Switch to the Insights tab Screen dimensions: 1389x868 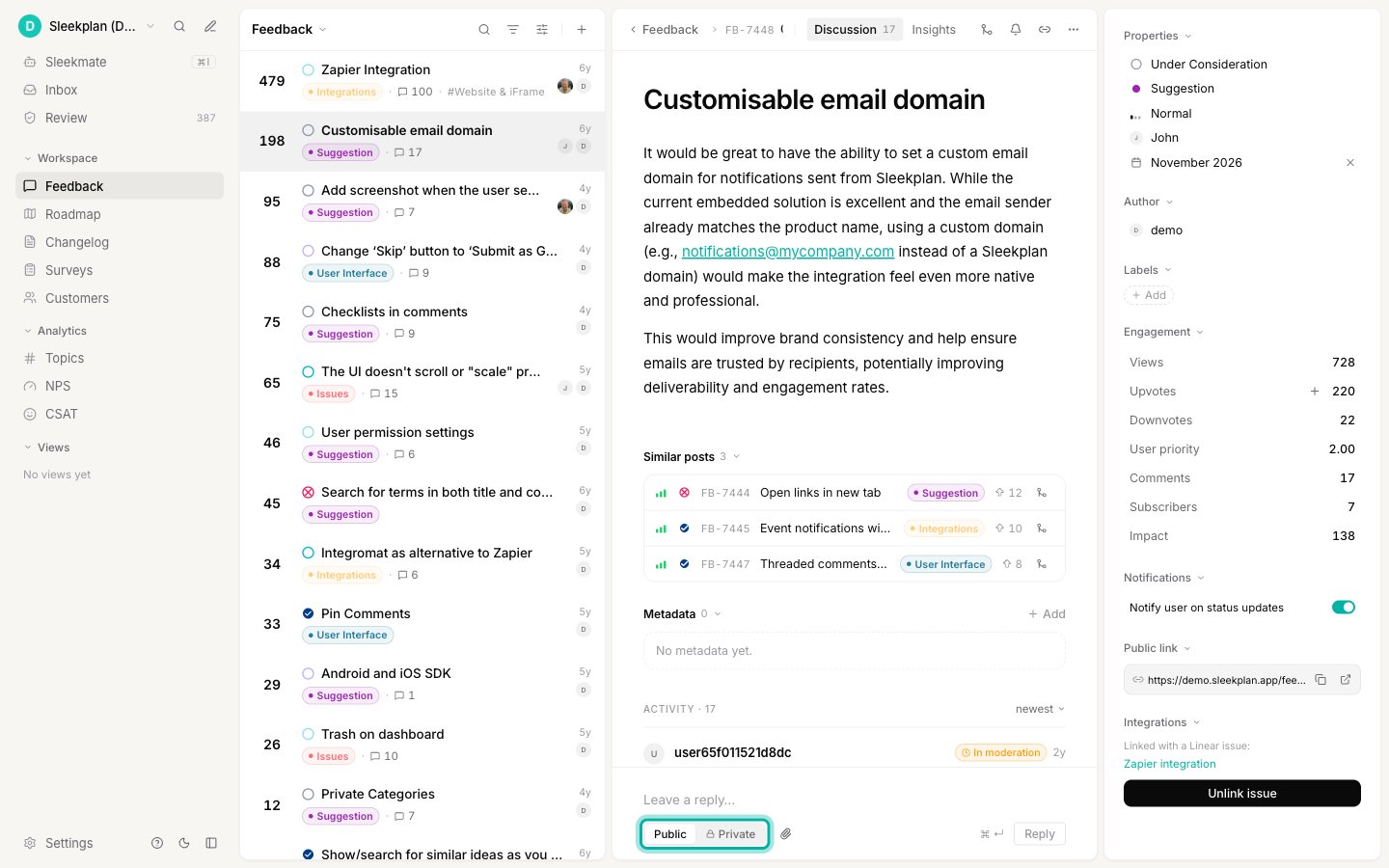click(x=934, y=30)
